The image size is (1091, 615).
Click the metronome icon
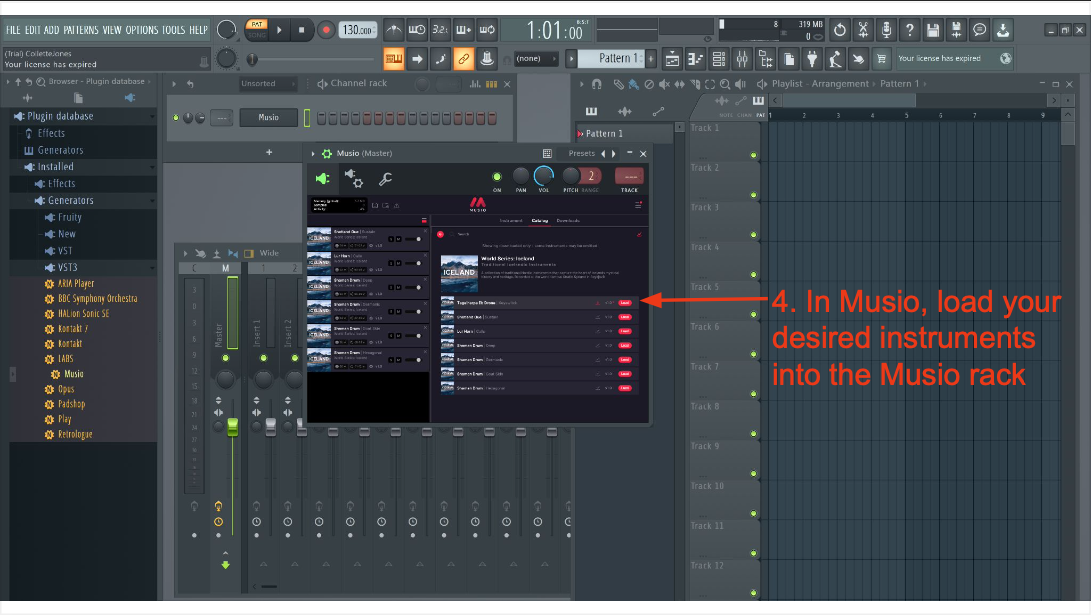click(395, 30)
